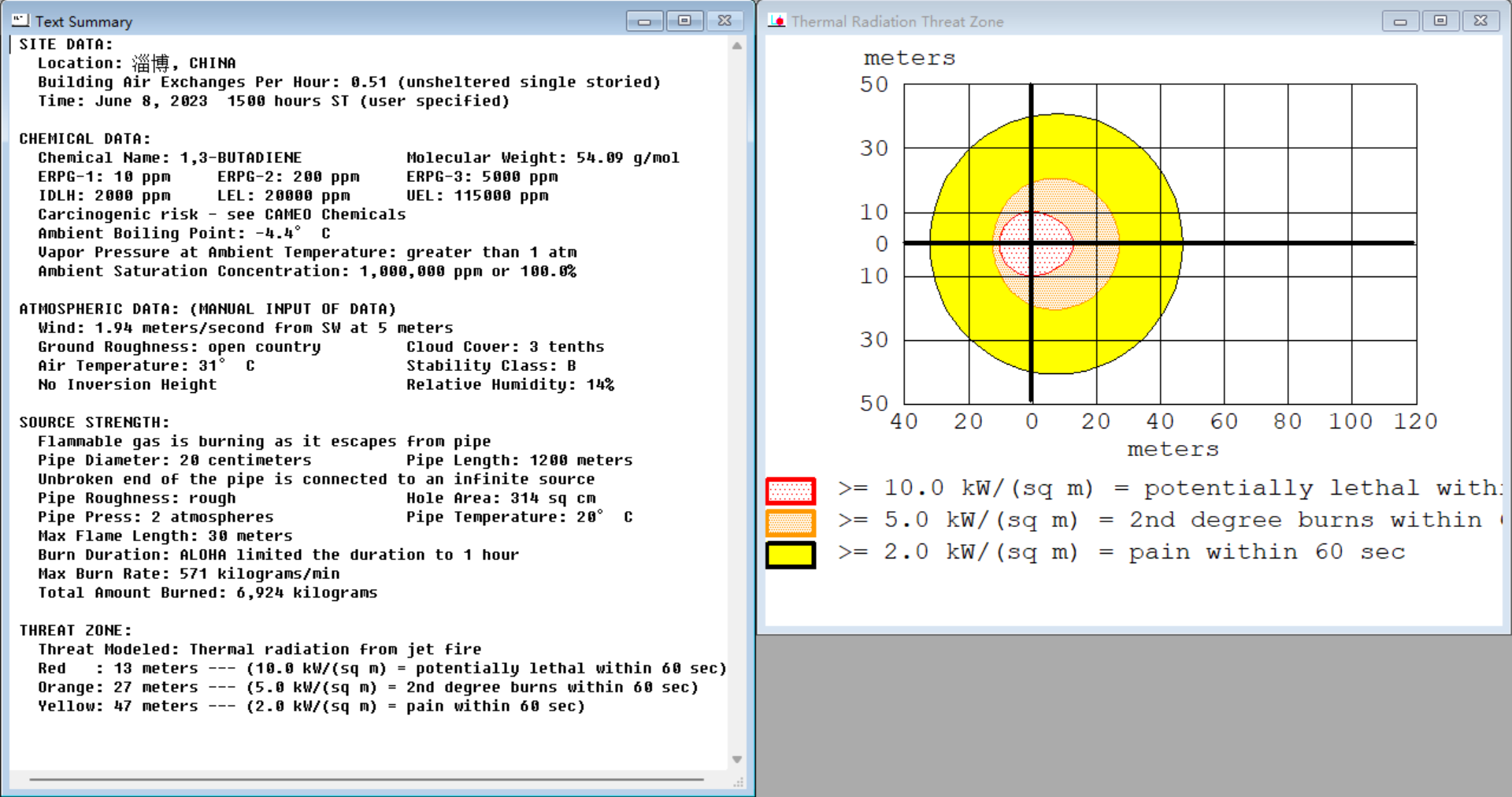Click 'No Inversion Height' text
Screen dimensions: 1512x797
[128, 384]
